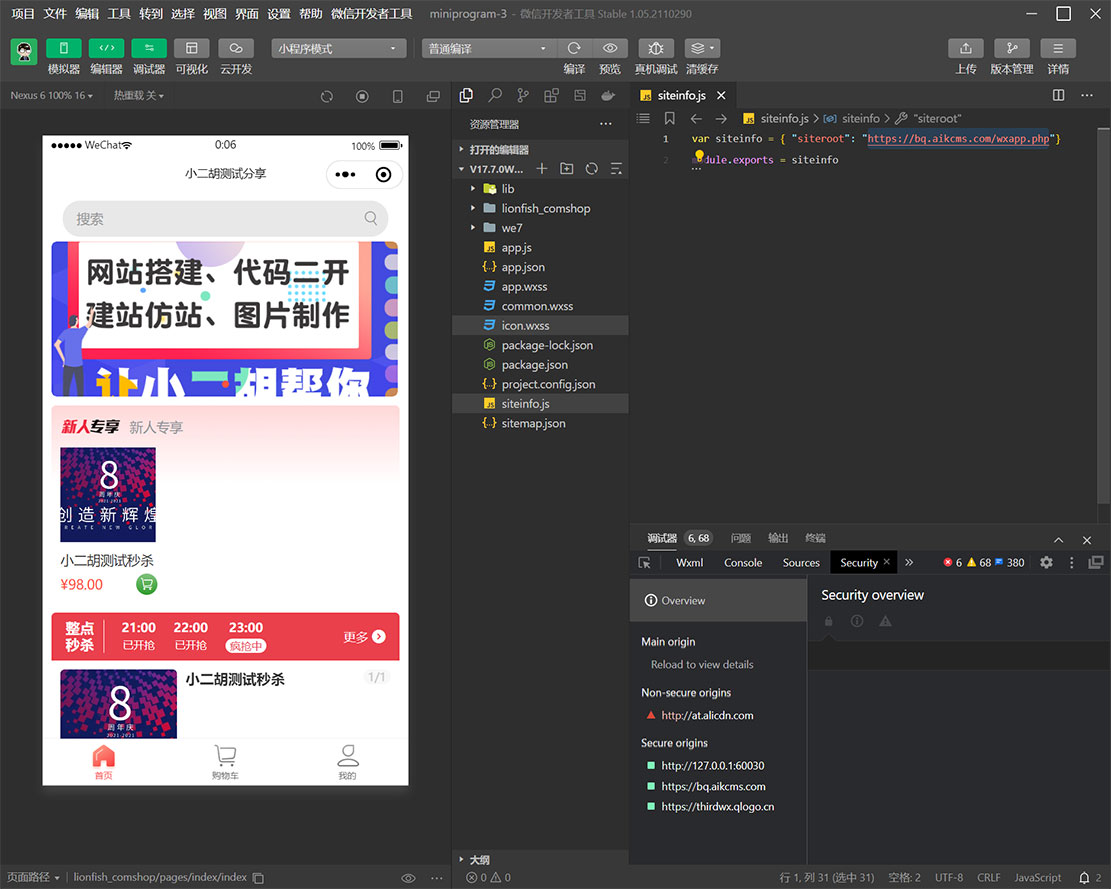Click the search field in mini program
This screenshot has height=889, width=1111.
(225, 219)
